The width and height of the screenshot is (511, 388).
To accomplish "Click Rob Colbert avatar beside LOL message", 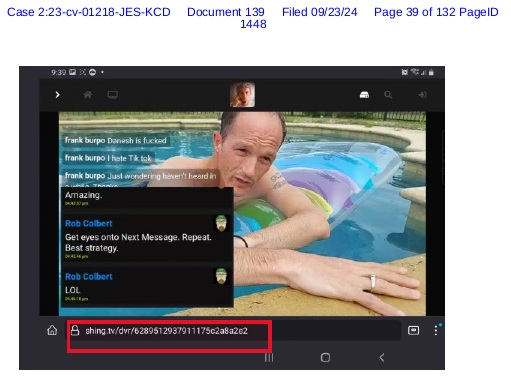I will 221,276.
